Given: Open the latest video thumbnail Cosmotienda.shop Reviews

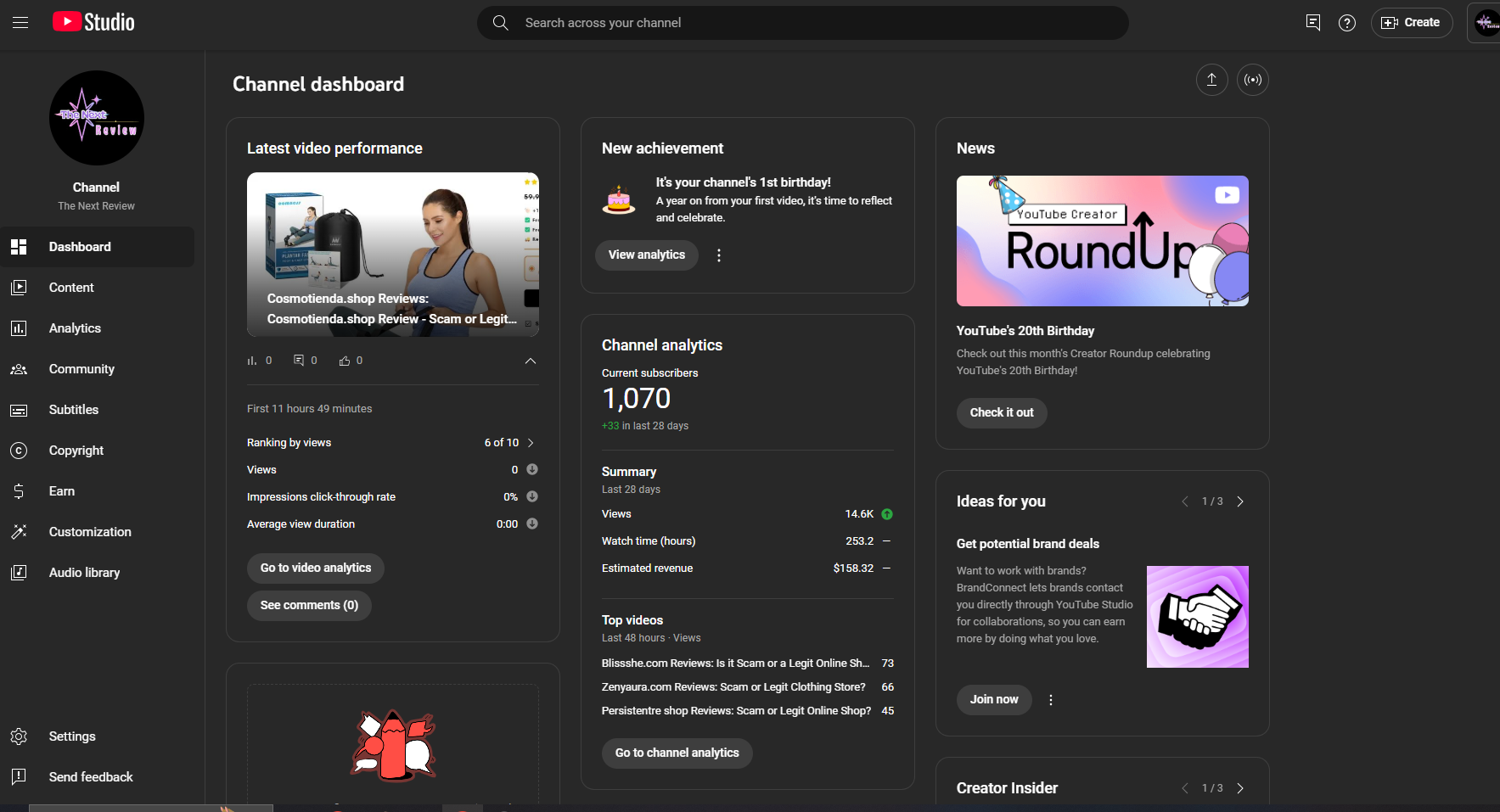Looking at the screenshot, I should (x=393, y=255).
